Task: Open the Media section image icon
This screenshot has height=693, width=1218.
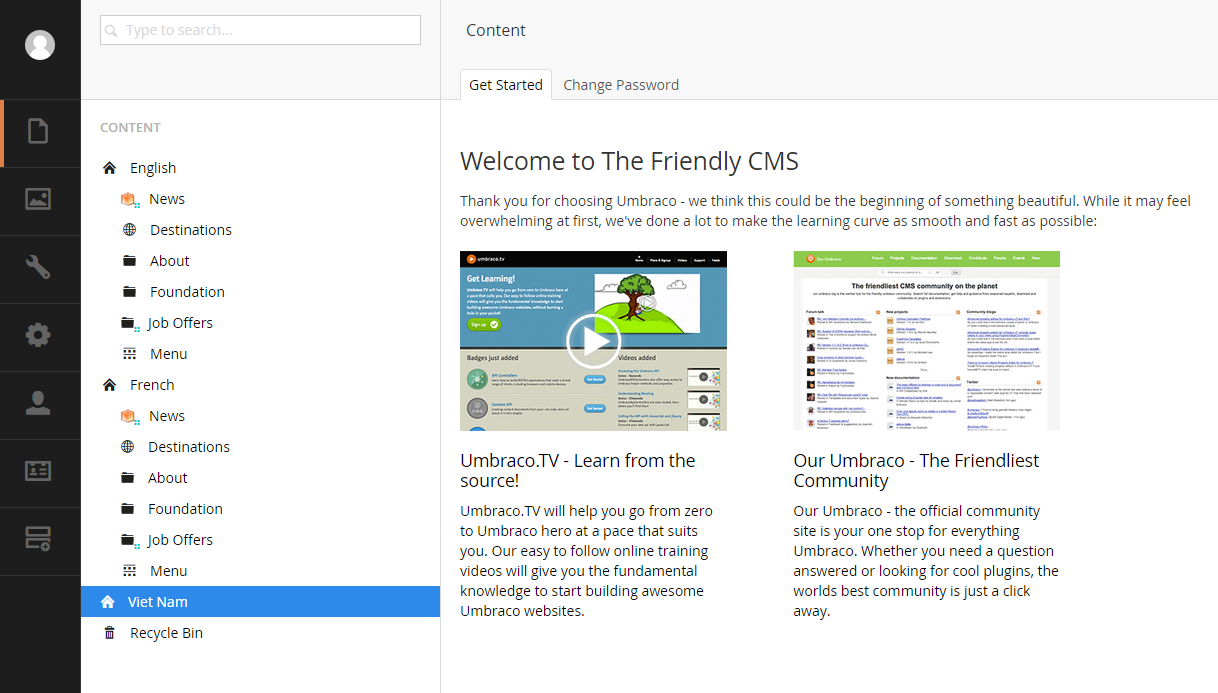Action: 38,199
